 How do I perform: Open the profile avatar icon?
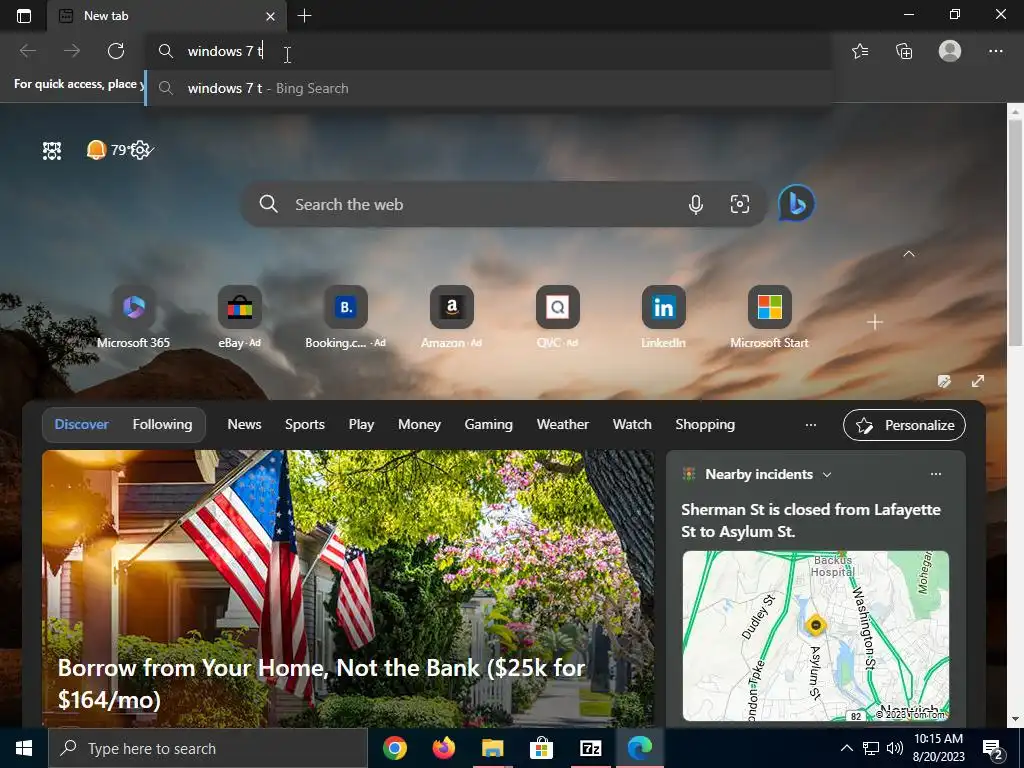point(950,51)
